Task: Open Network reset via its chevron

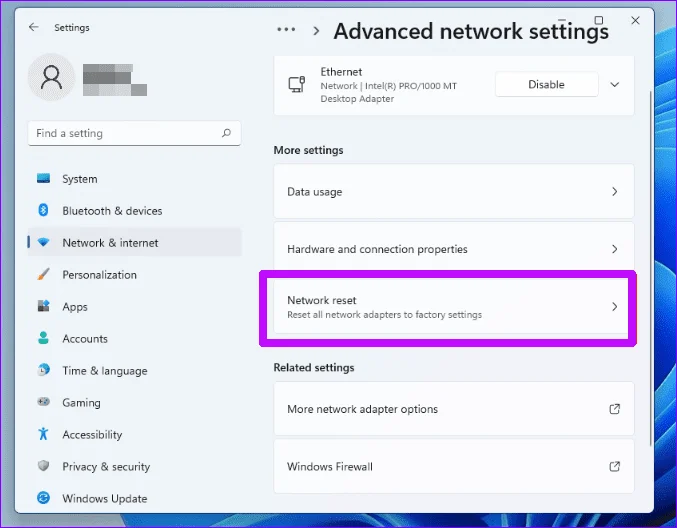Action: pos(614,307)
